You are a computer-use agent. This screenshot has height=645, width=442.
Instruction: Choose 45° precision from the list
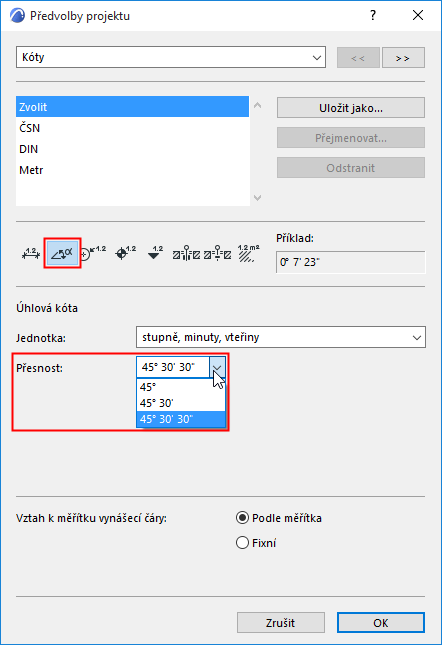click(x=181, y=387)
